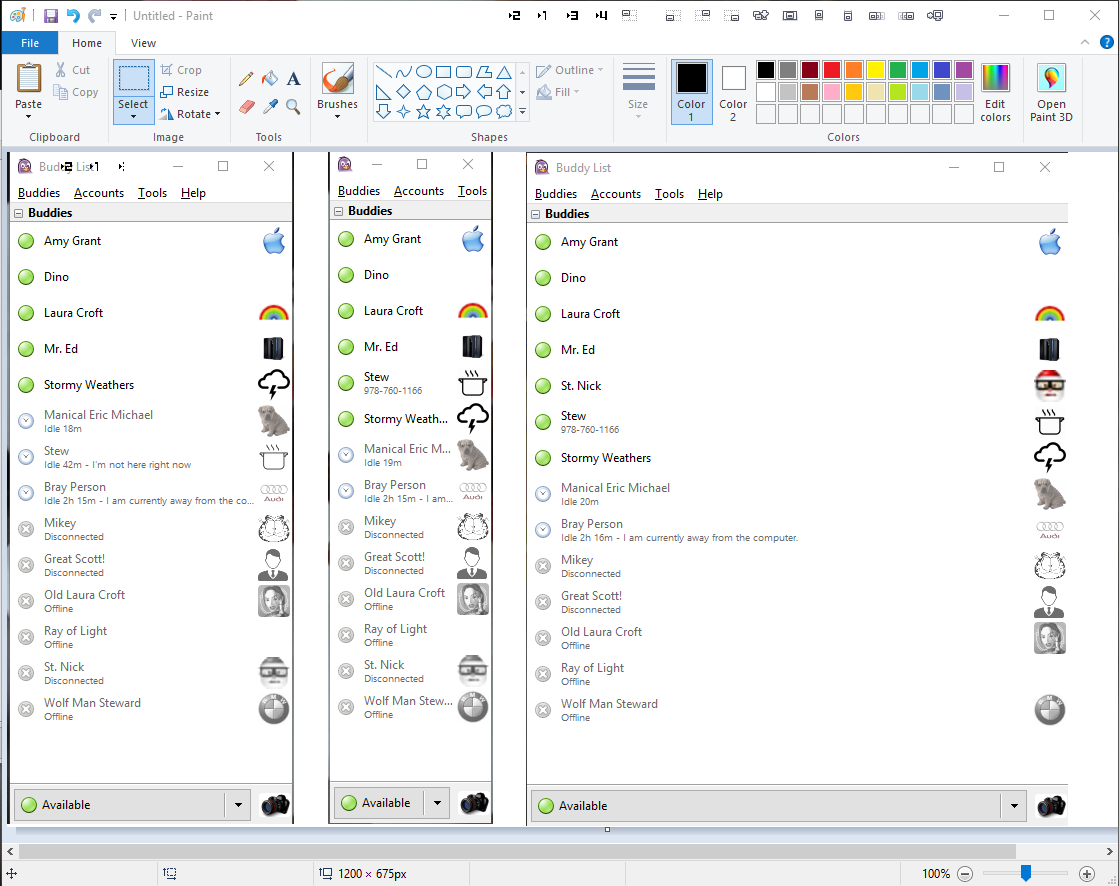The width and height of the screenshot is (1119, 886).
Task: Activate the Text tool
Action: [x=294, y=79]
